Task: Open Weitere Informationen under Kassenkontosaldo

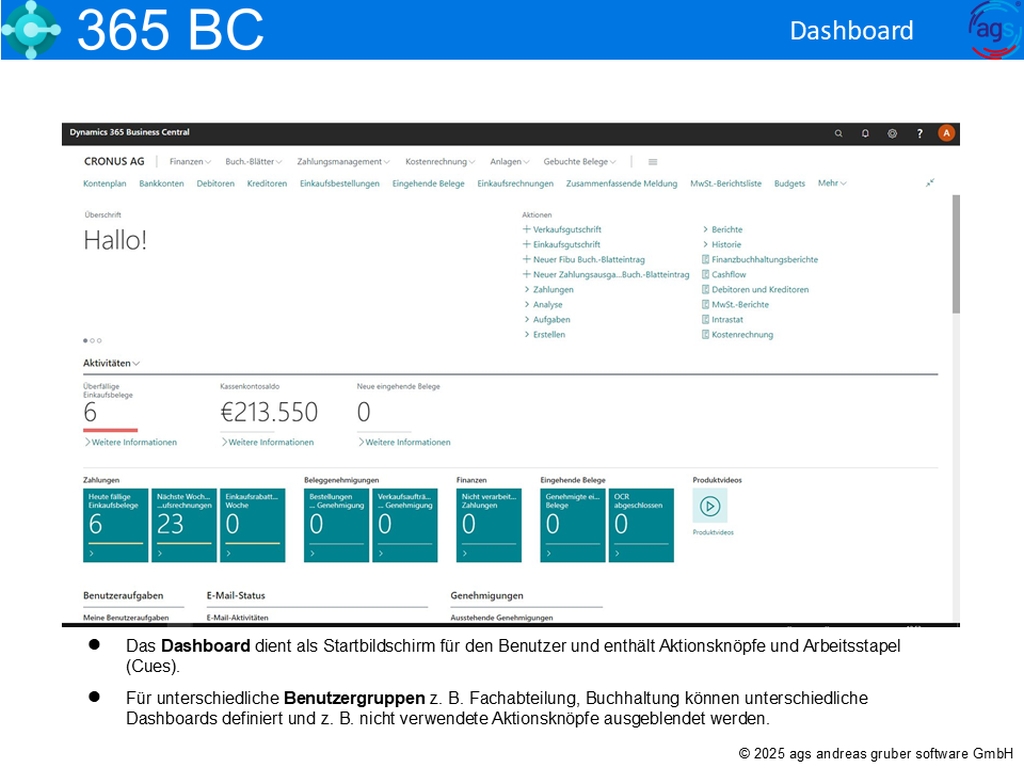Action: [268, 442]
